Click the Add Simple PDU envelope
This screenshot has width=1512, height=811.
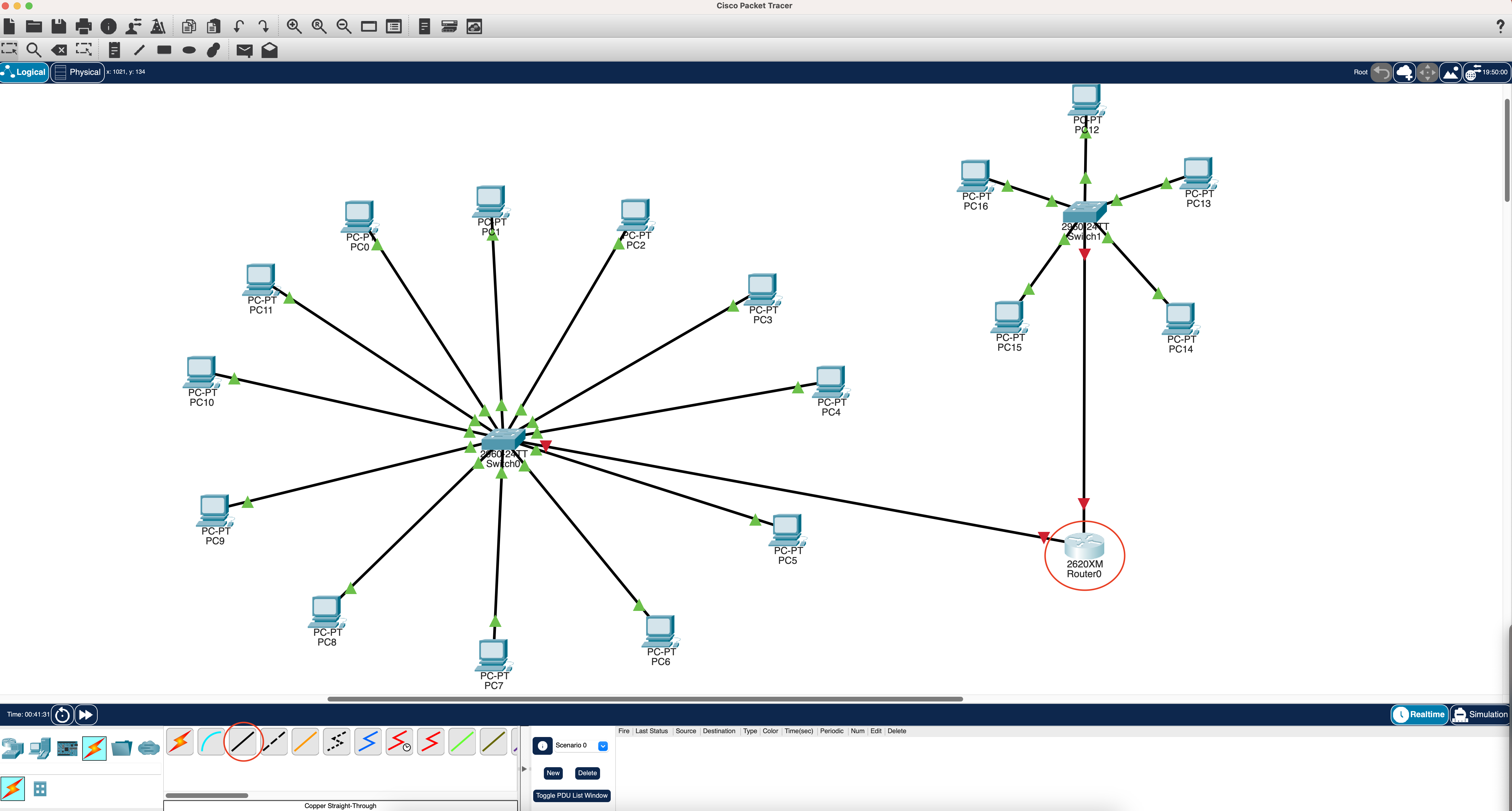244,51
